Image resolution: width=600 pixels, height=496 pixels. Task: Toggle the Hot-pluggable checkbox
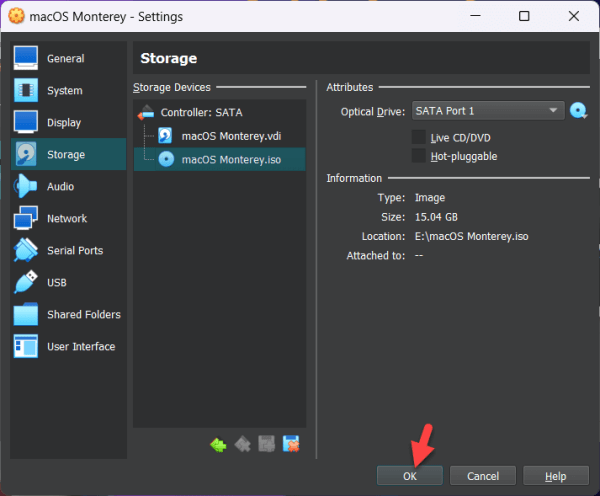419,156
